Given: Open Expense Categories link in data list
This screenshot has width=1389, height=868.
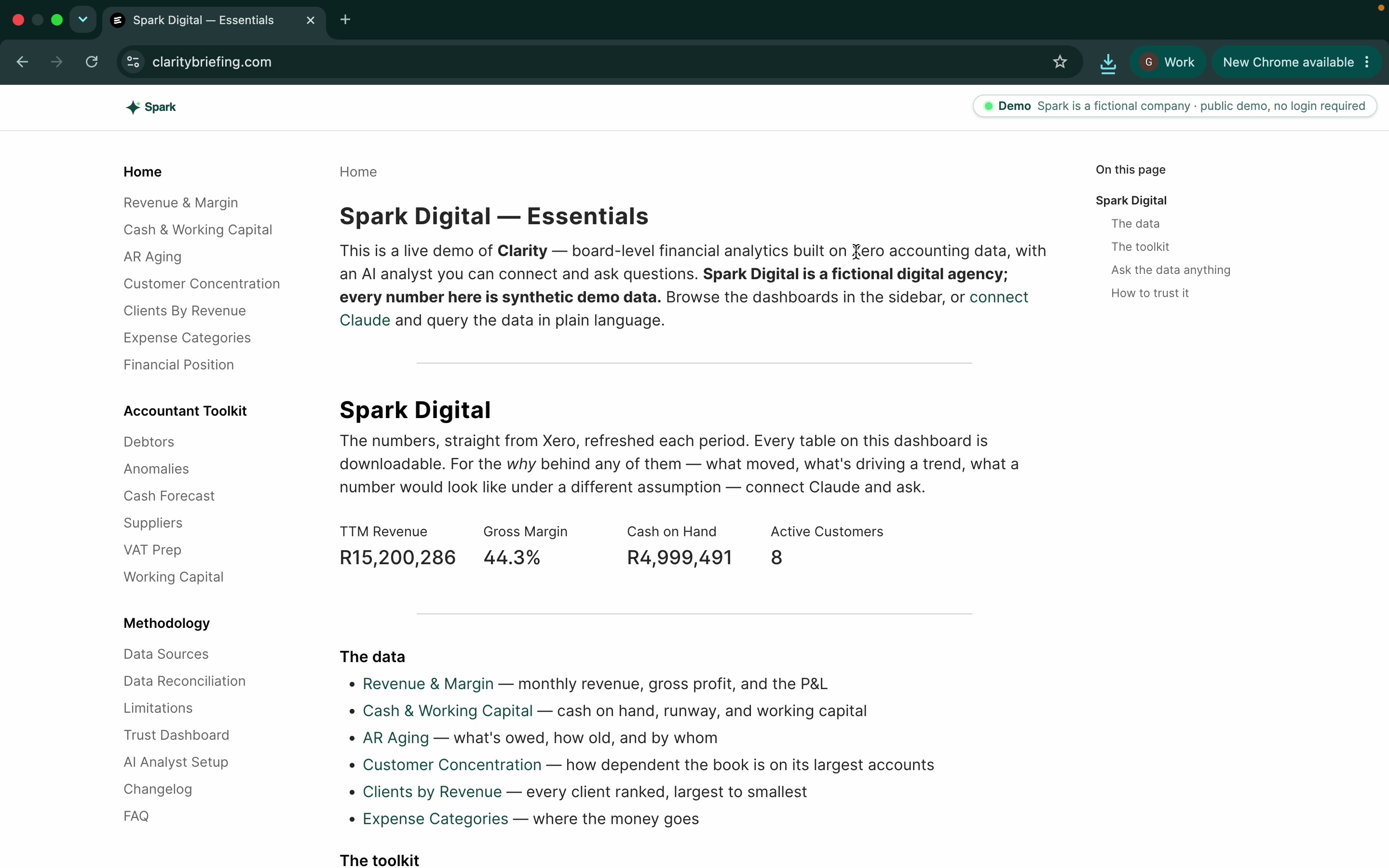Looking at the screenshot, I should (435, 819).
